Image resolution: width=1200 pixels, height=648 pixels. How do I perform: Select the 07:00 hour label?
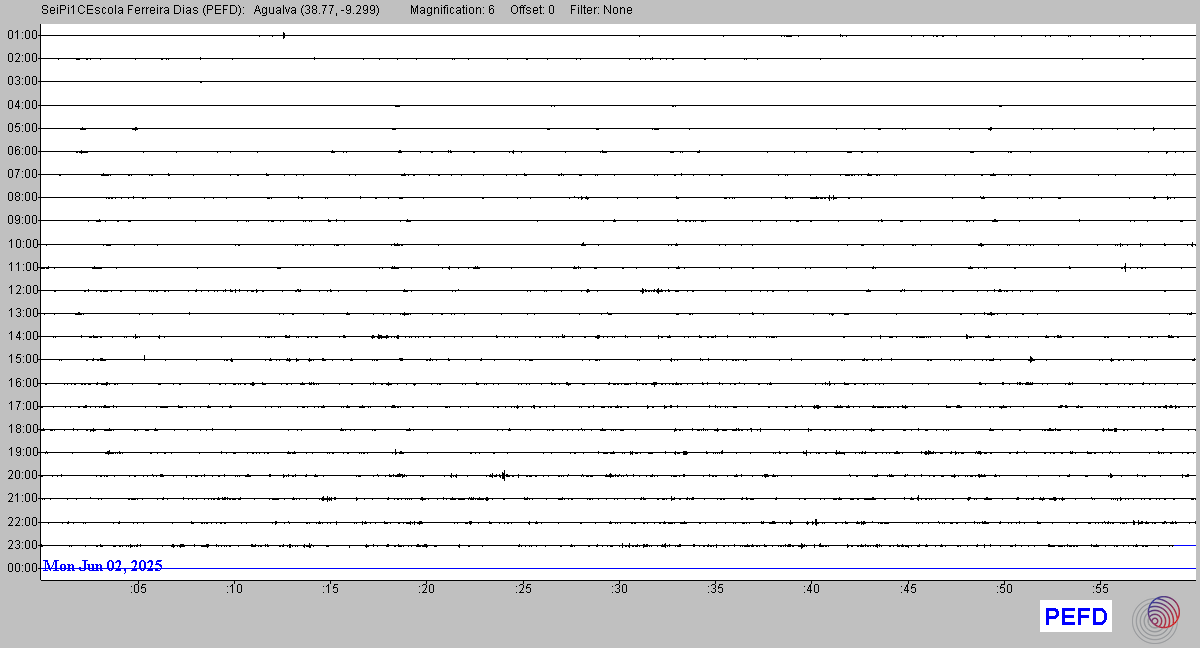click(x=22, y=174)
